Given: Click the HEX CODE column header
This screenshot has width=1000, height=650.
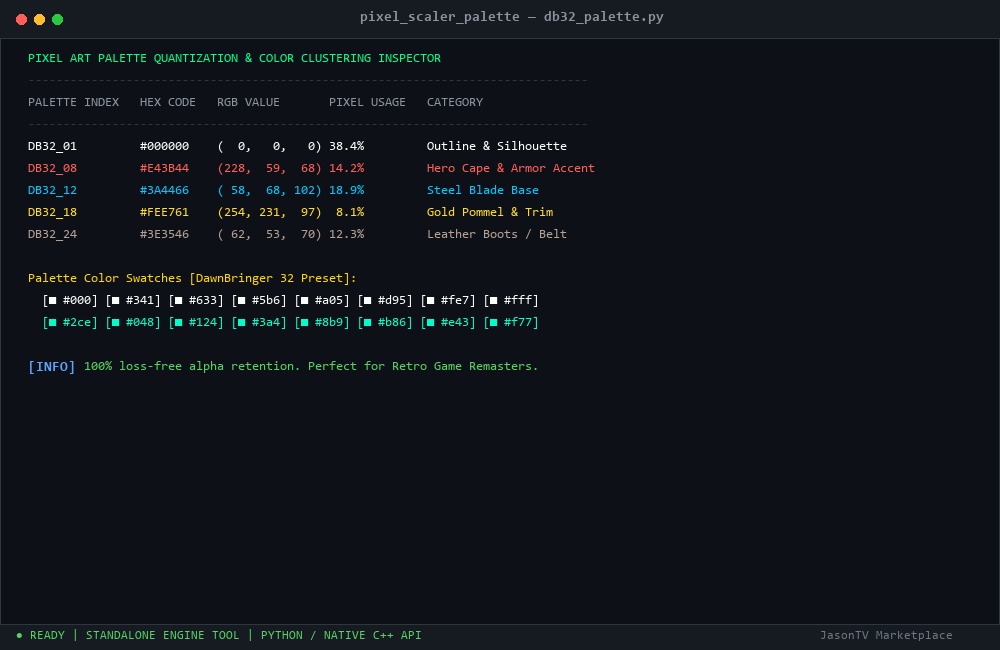Looking at the screenshot, I should (168, 102).
